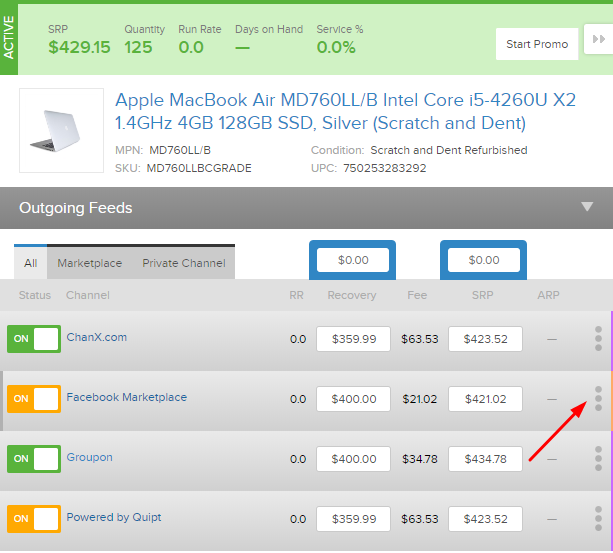Click the Groupon fee $34.78
This screenshot has width=613, height=553.
(x=419, y=459)
